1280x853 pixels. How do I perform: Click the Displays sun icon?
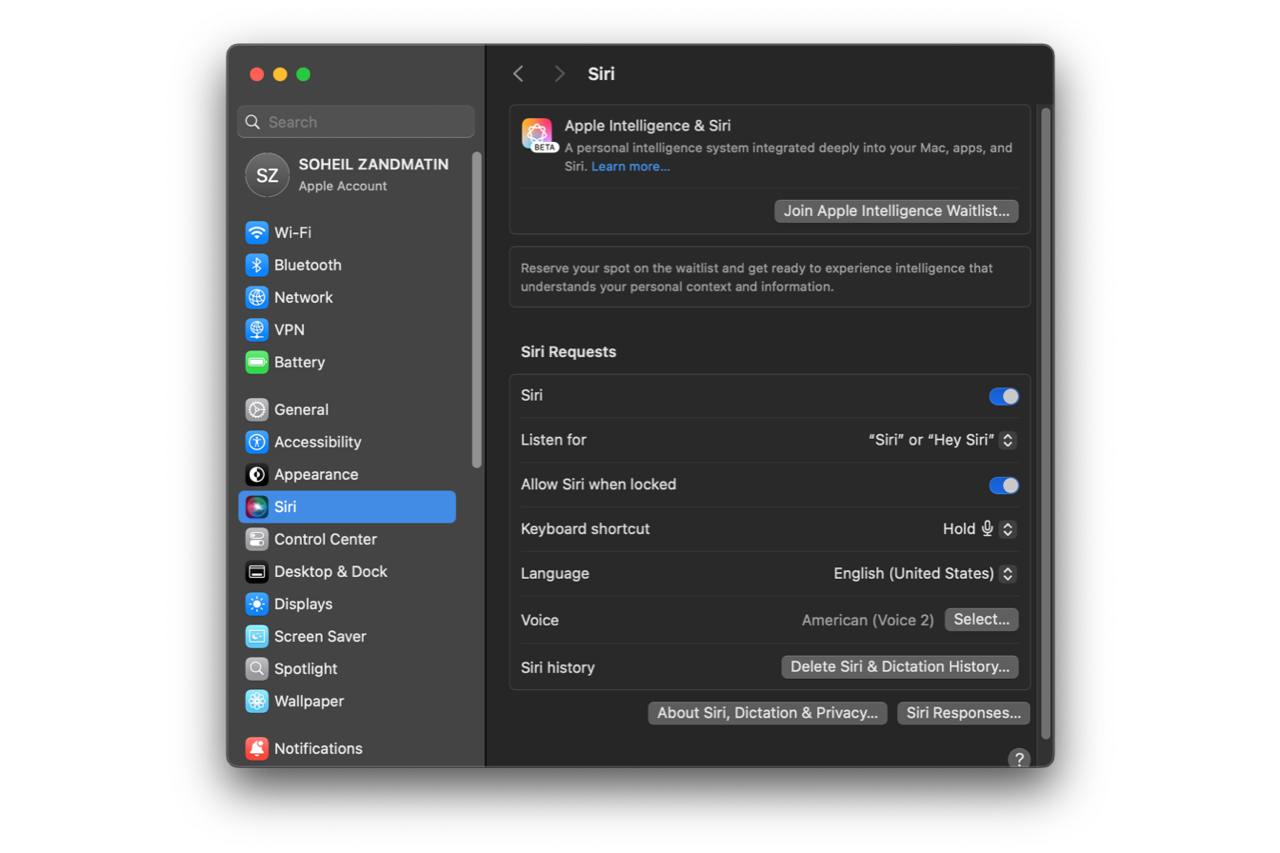[257, 604]
